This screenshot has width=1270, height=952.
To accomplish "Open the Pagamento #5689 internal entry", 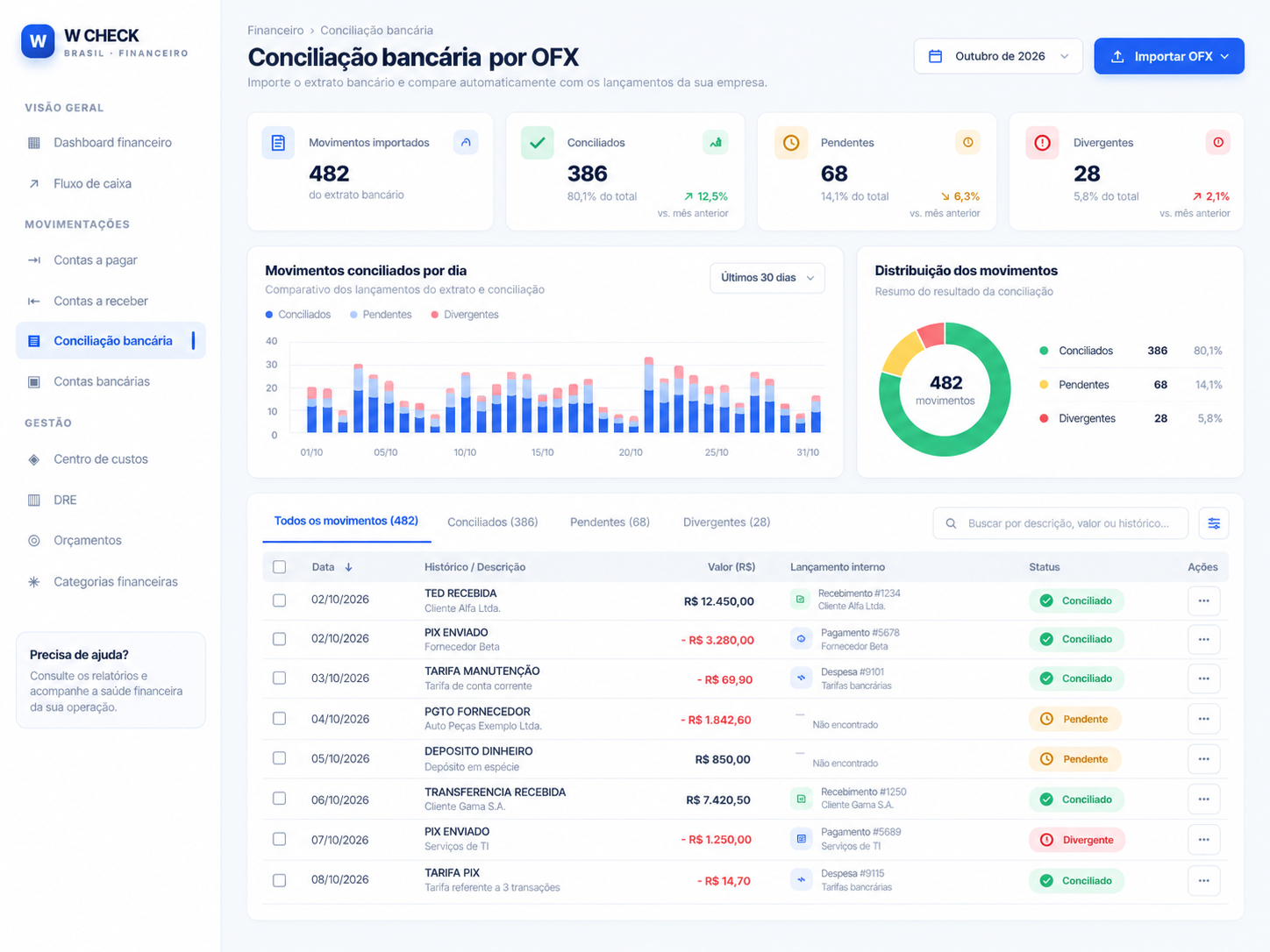I will tap(846, 839).
